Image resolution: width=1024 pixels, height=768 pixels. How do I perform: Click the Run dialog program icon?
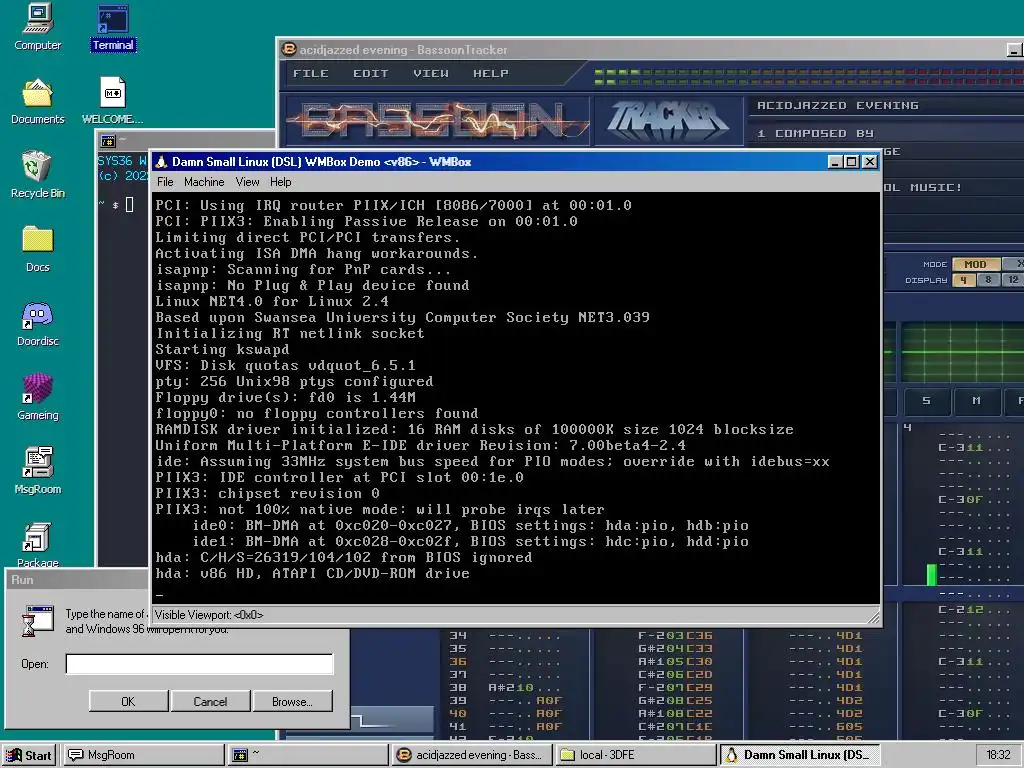[x=38, y=620]
